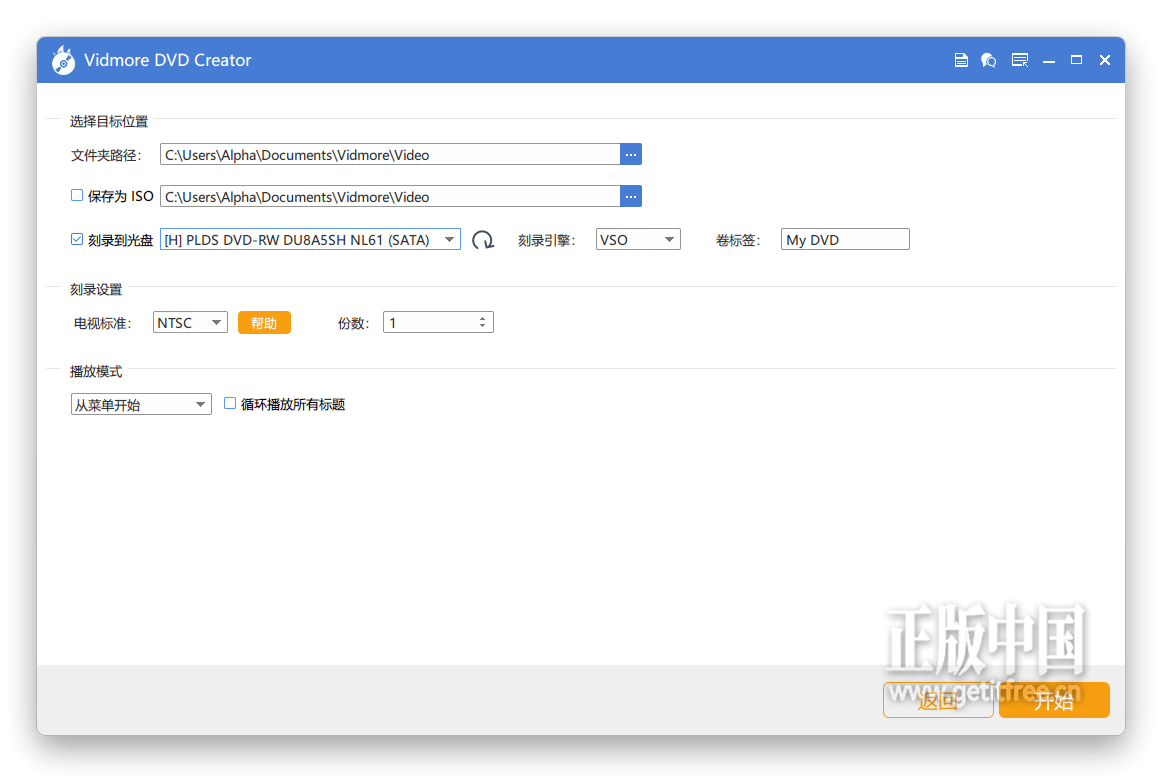This screenshot has width=1162, height=784.
Task: Click the 文件夹路径 input field
Action: [x=390, y=154]
